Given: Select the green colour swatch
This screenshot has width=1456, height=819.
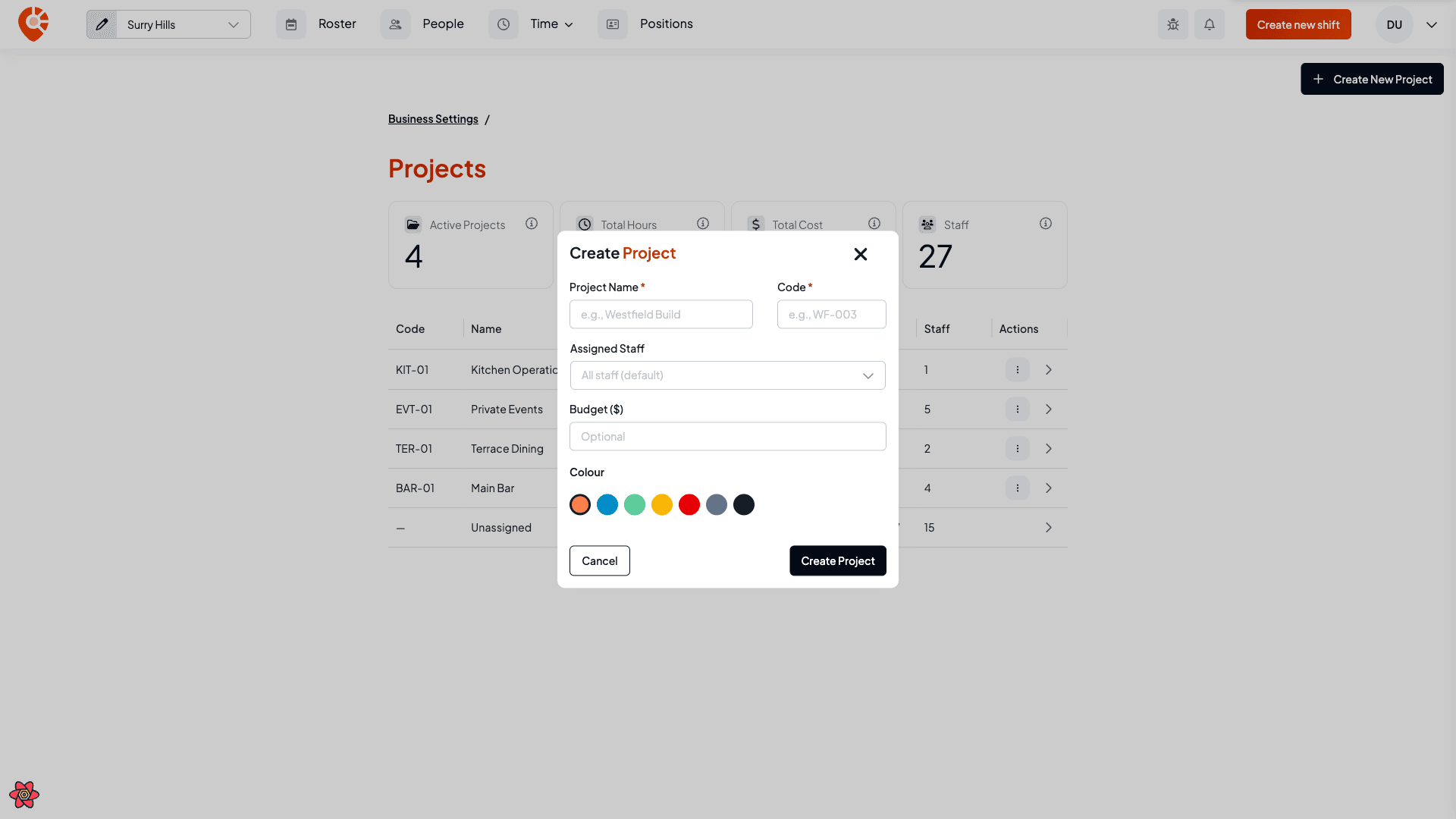Looking at the screenshot, I should [635, 504].
